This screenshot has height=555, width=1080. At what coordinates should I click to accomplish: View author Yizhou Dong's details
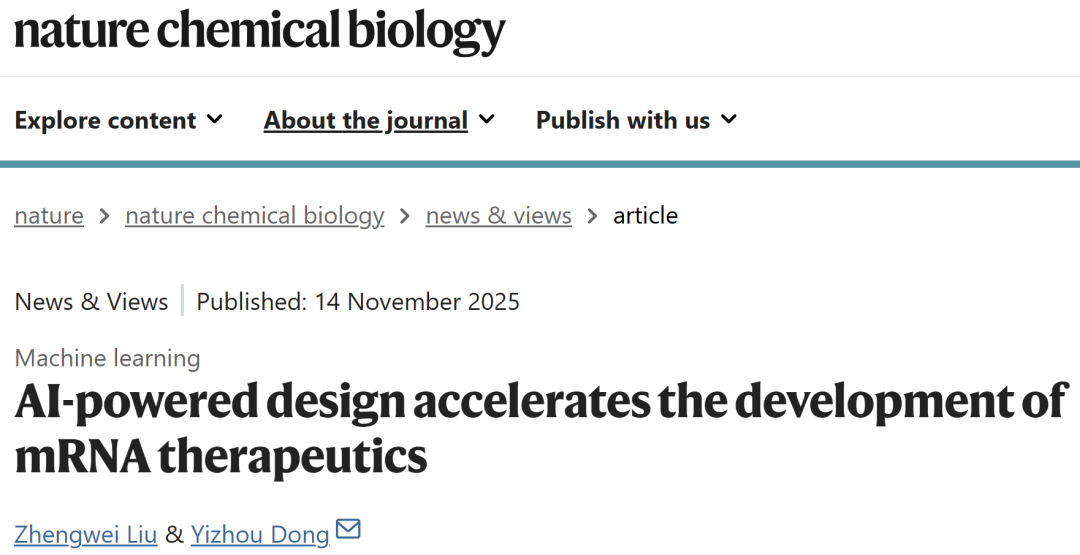[x=260, y=535]
